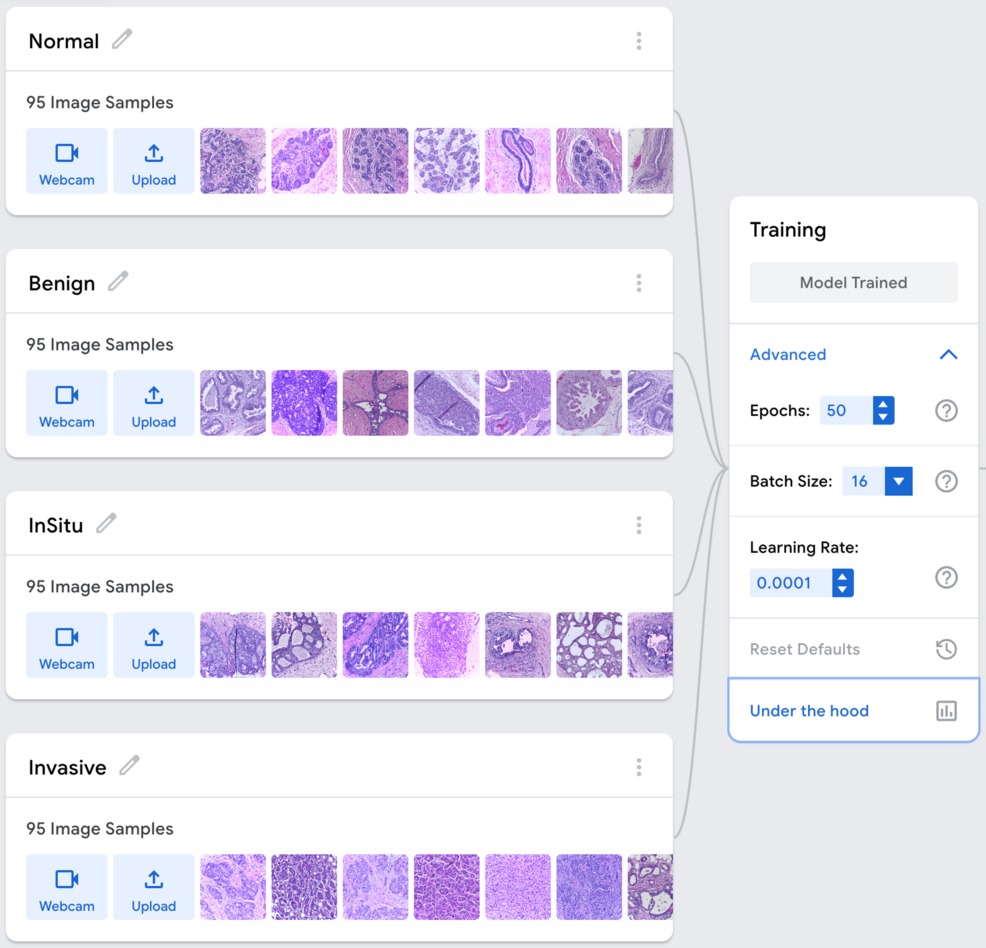986x948 pixels.
Task: Click the pencil edit icon beside InSitu
Action: click(x=107, y=522)
